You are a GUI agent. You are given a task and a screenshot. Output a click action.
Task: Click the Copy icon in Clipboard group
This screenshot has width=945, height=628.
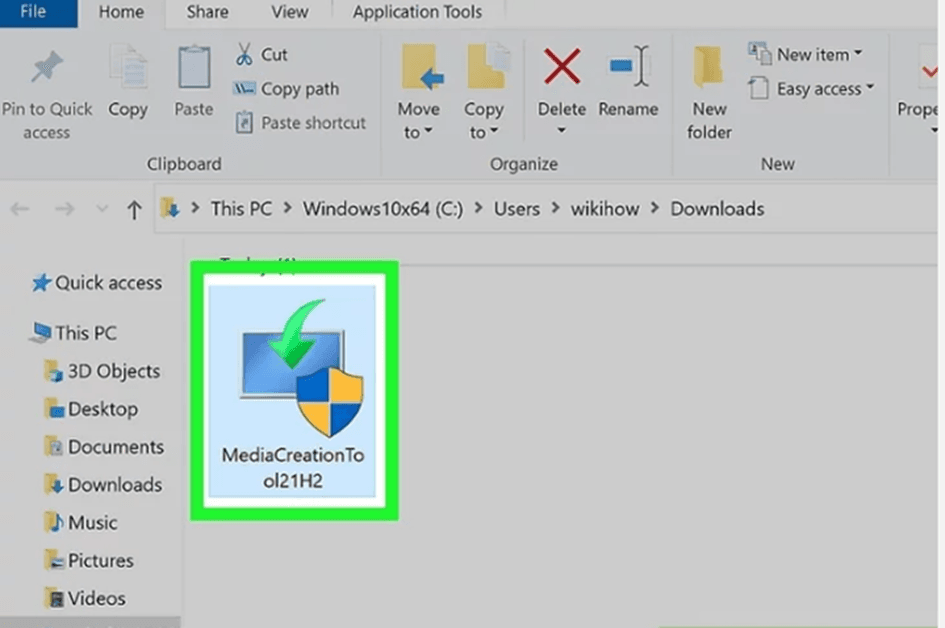[x=127, y=68]
